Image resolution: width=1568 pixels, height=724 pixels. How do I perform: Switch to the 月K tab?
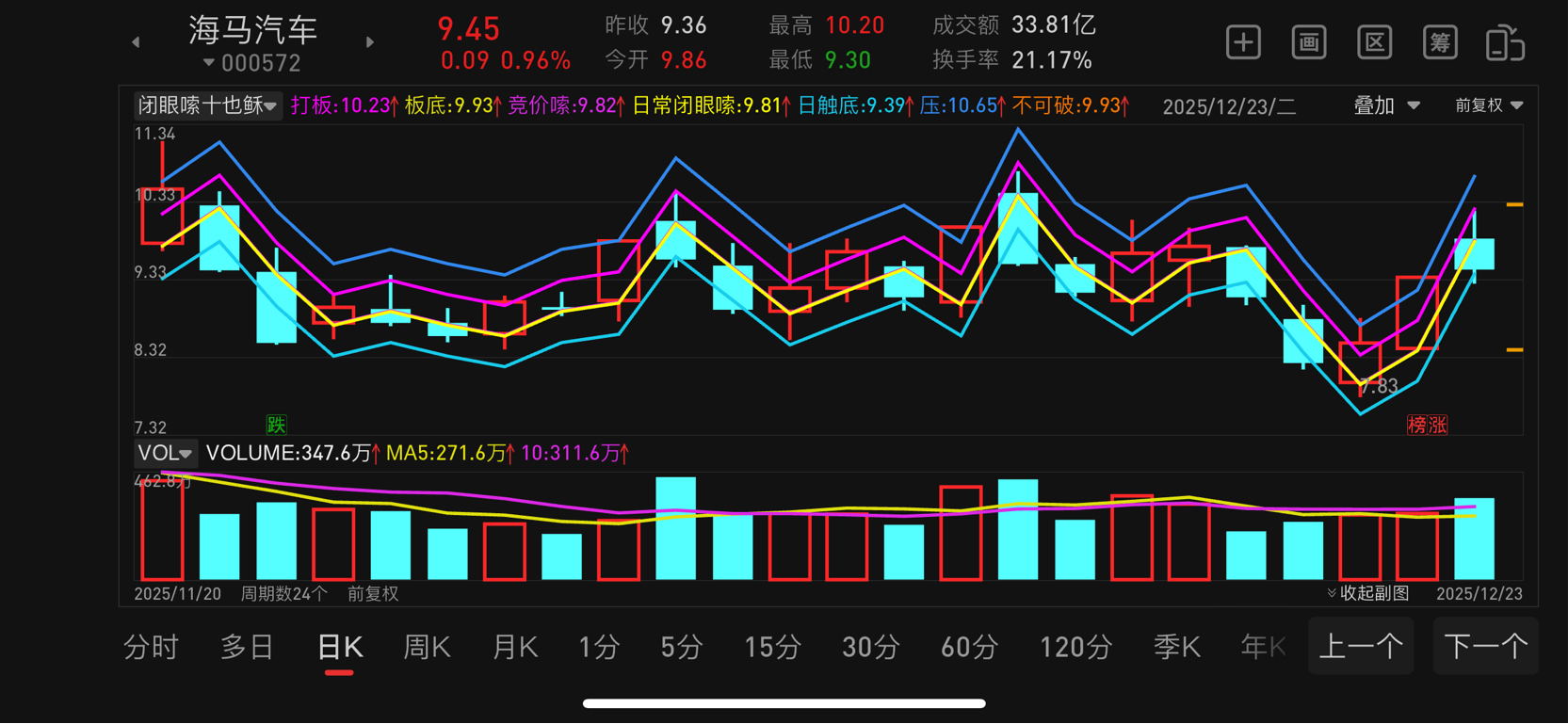pos(515,648)
